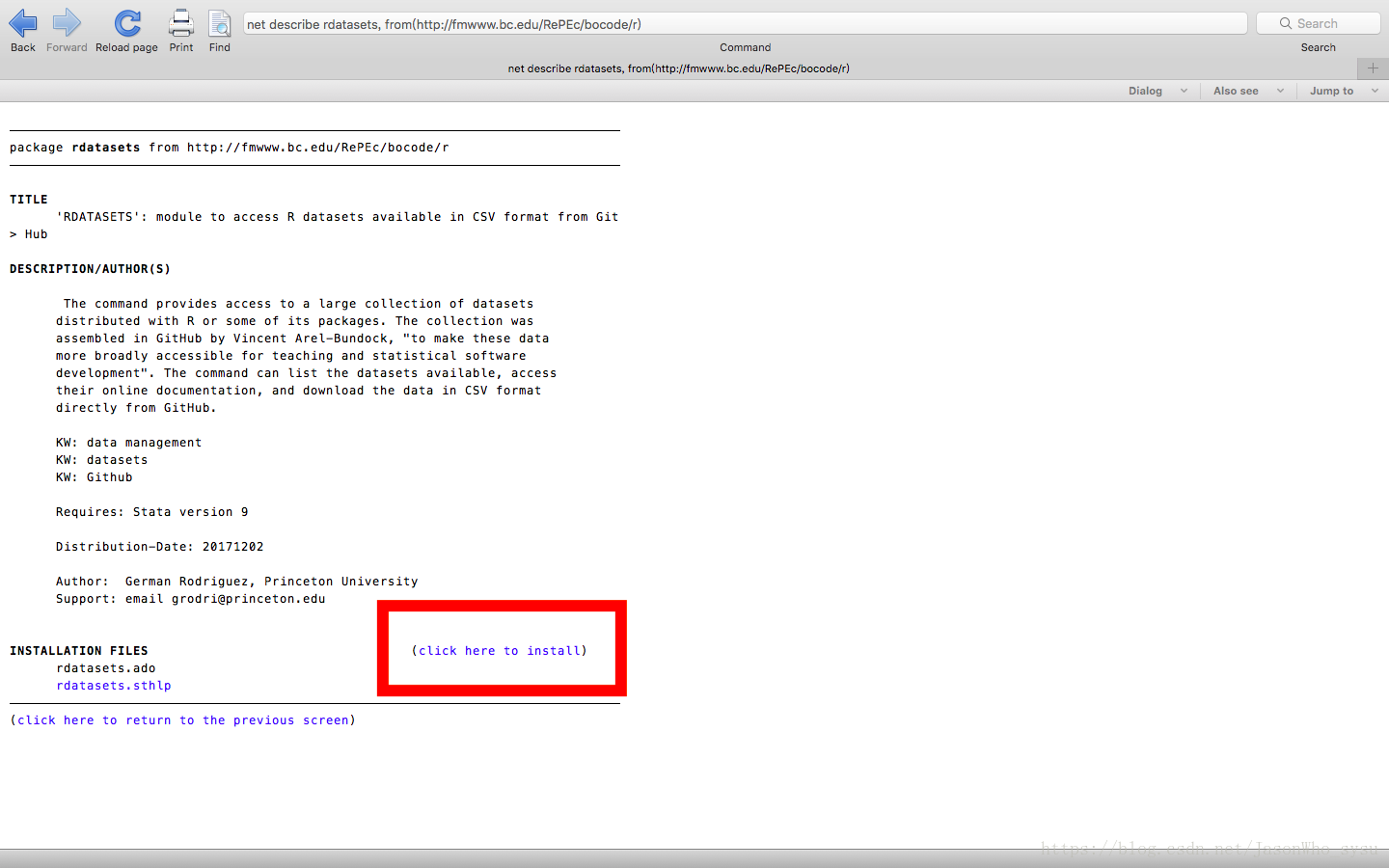
Task: Click the Back arrow icon
Action: pyautogui.click(x=23, y=23)
